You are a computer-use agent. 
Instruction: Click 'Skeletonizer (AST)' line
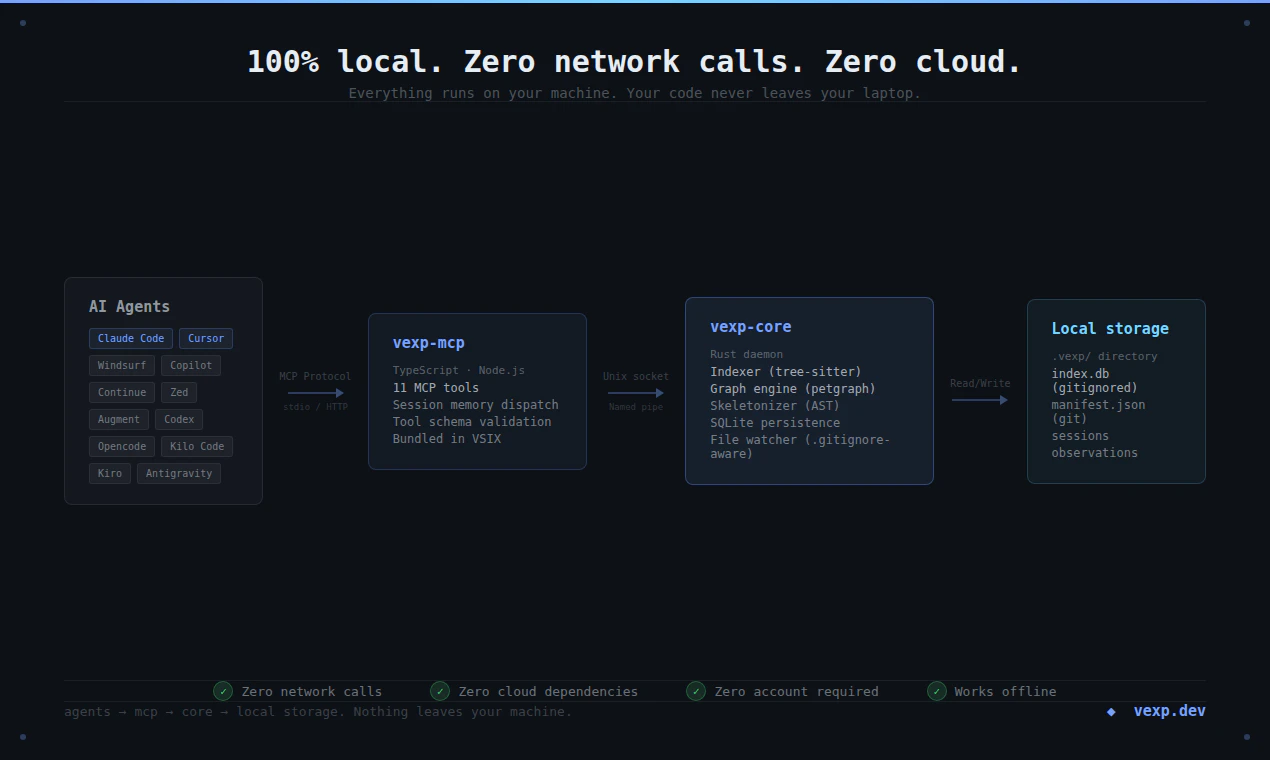point(775,405)
